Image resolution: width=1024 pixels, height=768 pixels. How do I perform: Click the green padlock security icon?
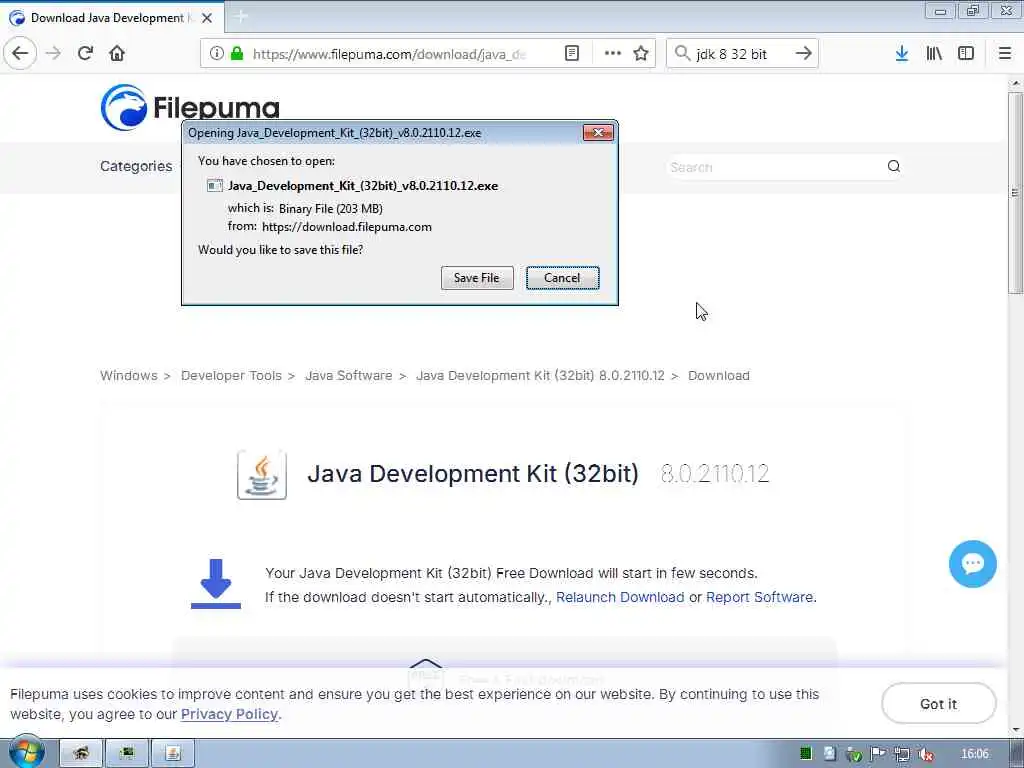237,54
